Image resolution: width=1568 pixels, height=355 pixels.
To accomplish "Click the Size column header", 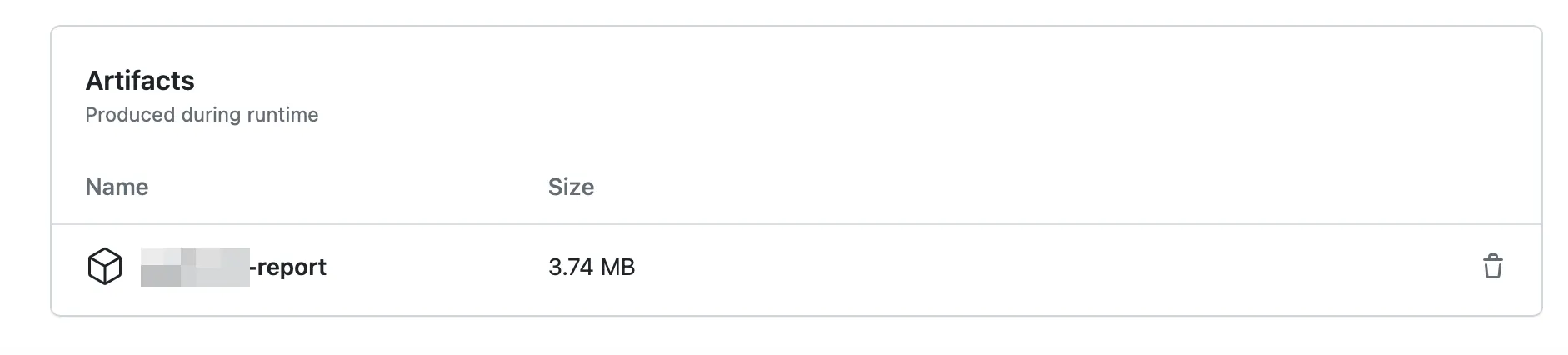I will (571, 187).
